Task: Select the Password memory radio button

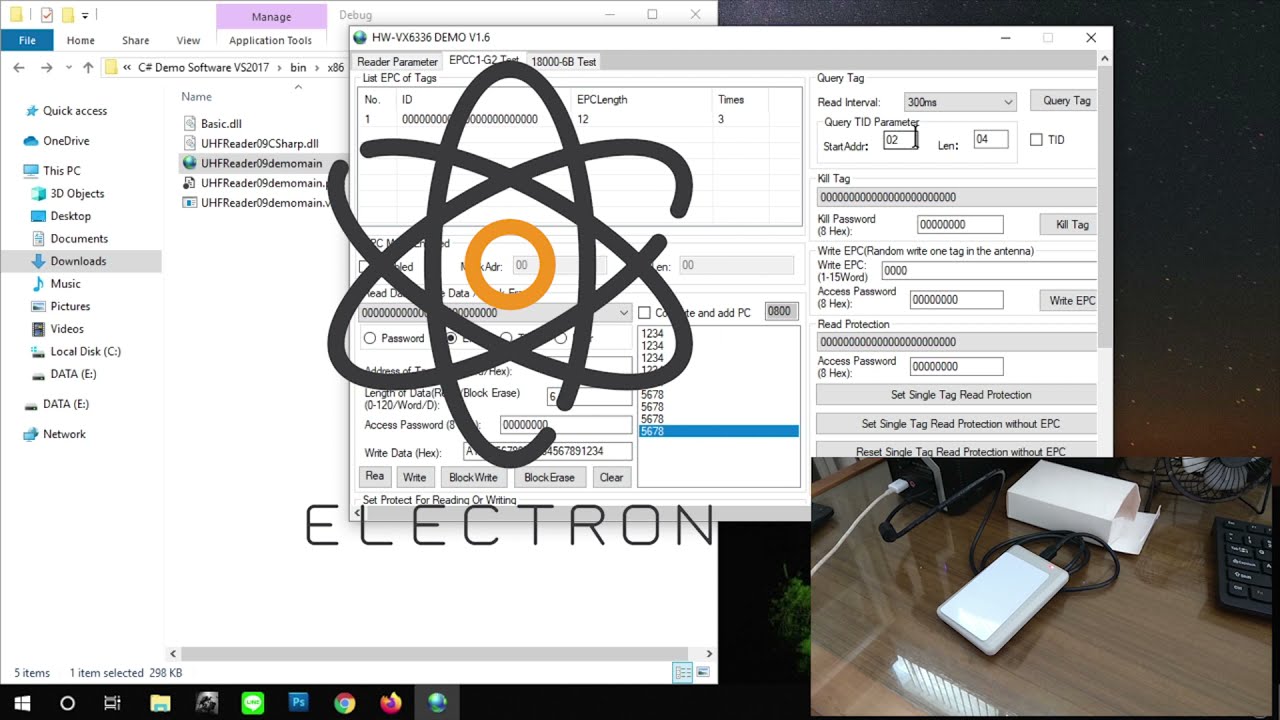Action: coord(370,338)
